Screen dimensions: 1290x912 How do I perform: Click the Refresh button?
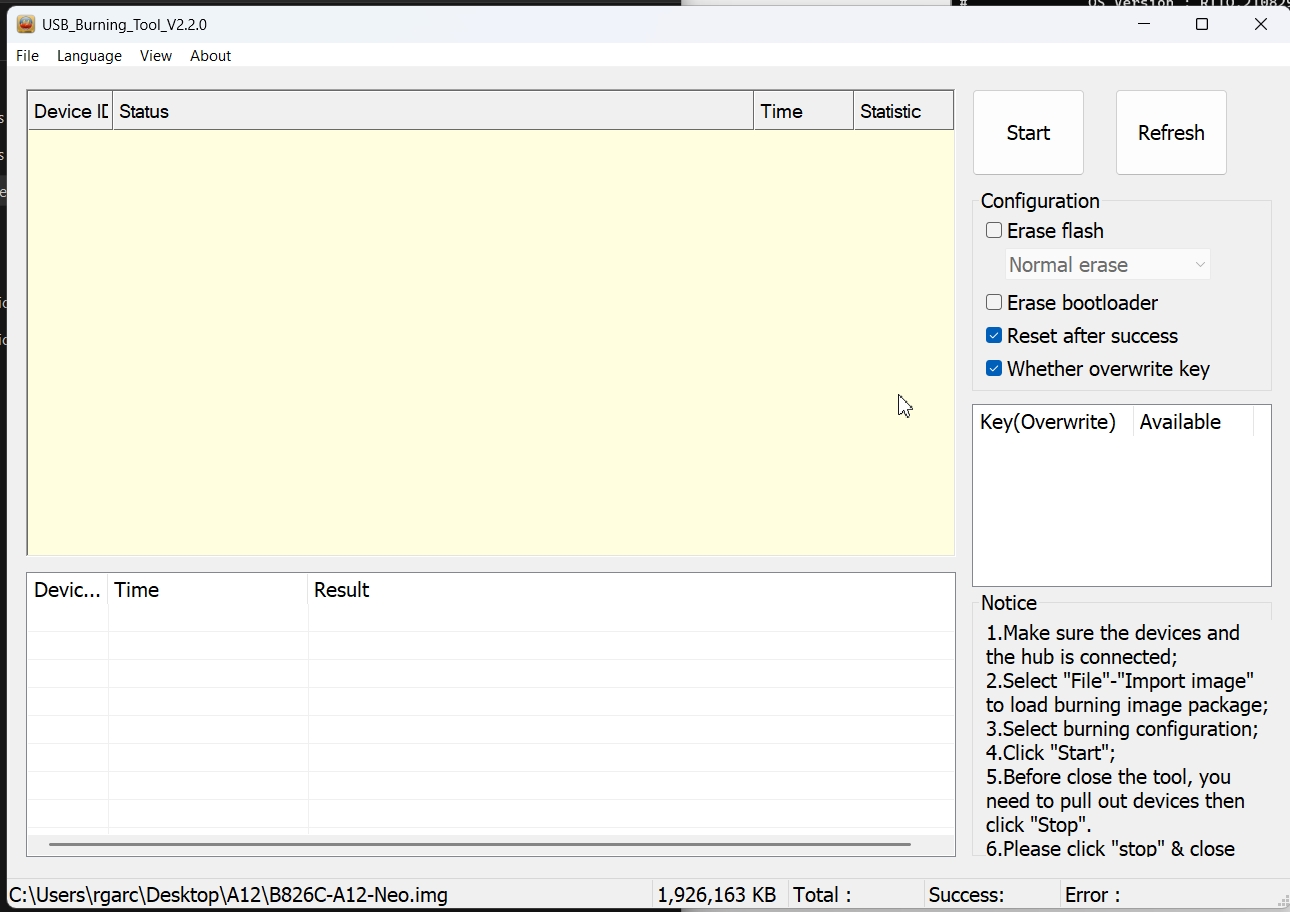(x=1171, y=133)
